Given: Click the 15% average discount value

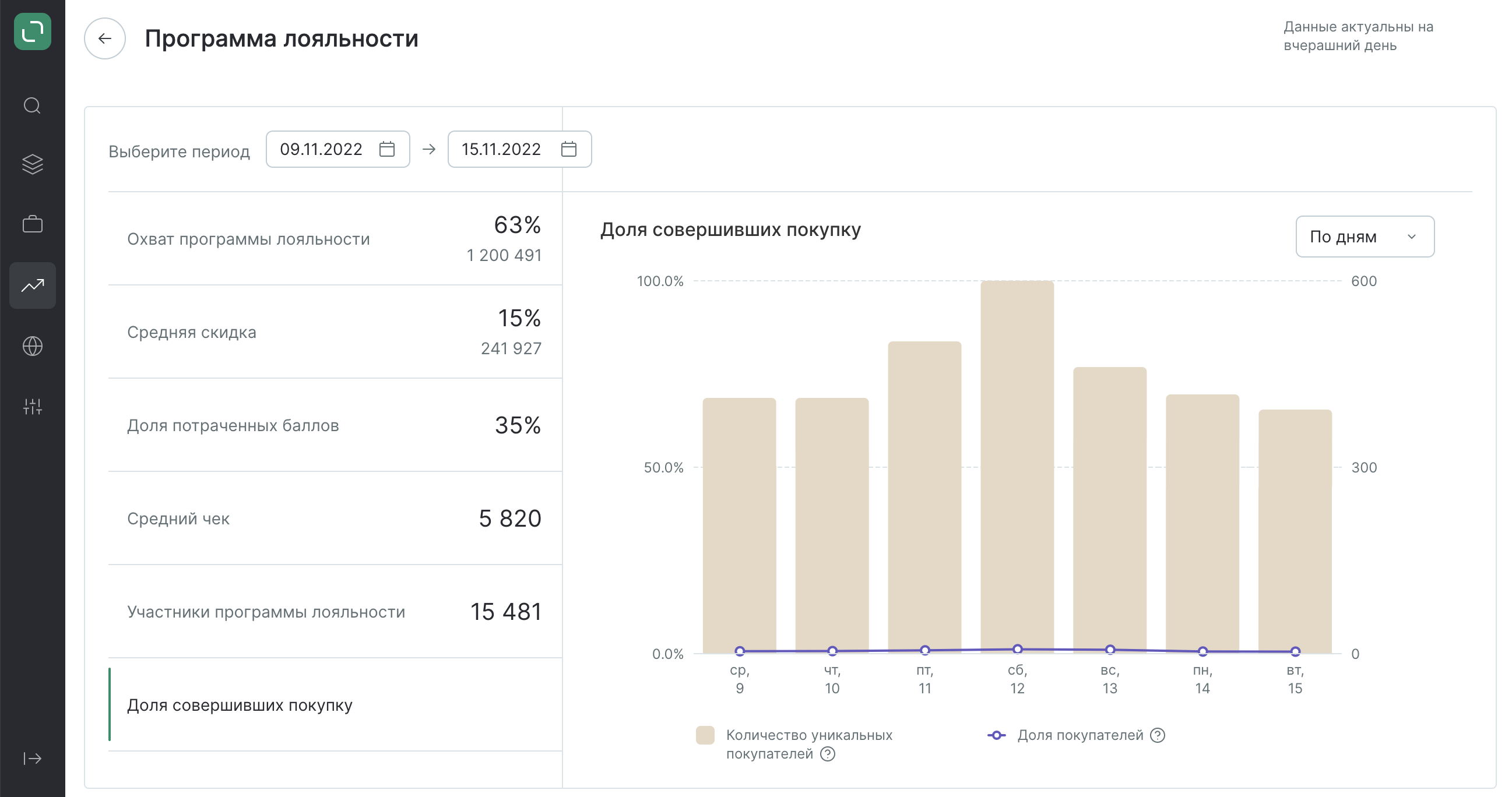Looking at the screenshot, I should pyautogui.click(x=519, y=319).
